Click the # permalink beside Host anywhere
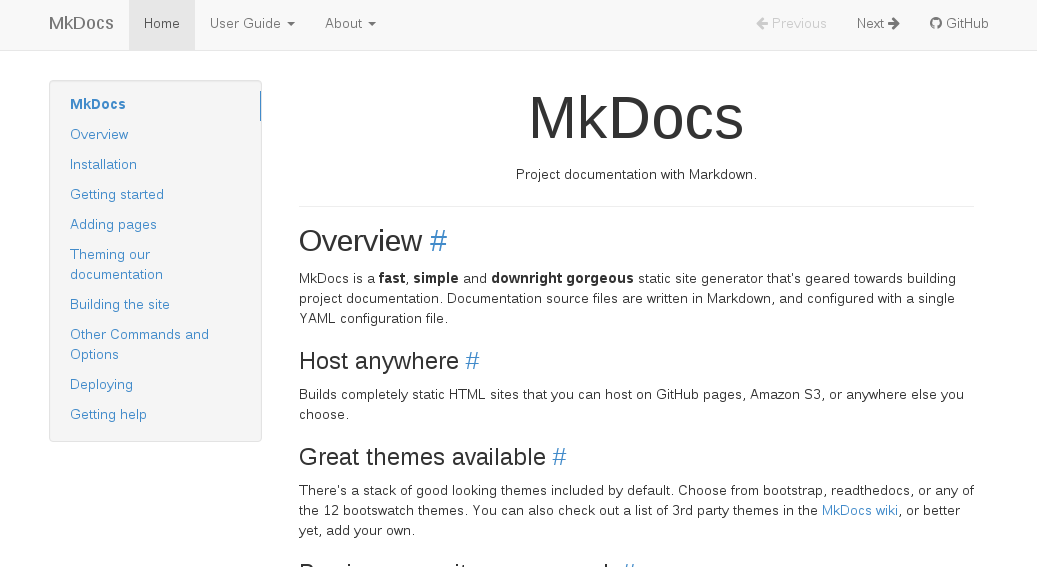Viewport: 1037px width, 567px height. 472,361
